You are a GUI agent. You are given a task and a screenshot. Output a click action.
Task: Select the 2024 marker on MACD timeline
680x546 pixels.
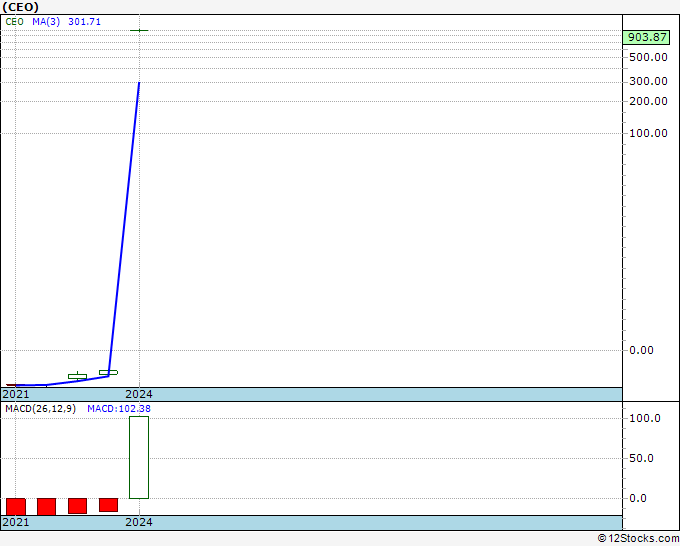click(x=139, y=523)
